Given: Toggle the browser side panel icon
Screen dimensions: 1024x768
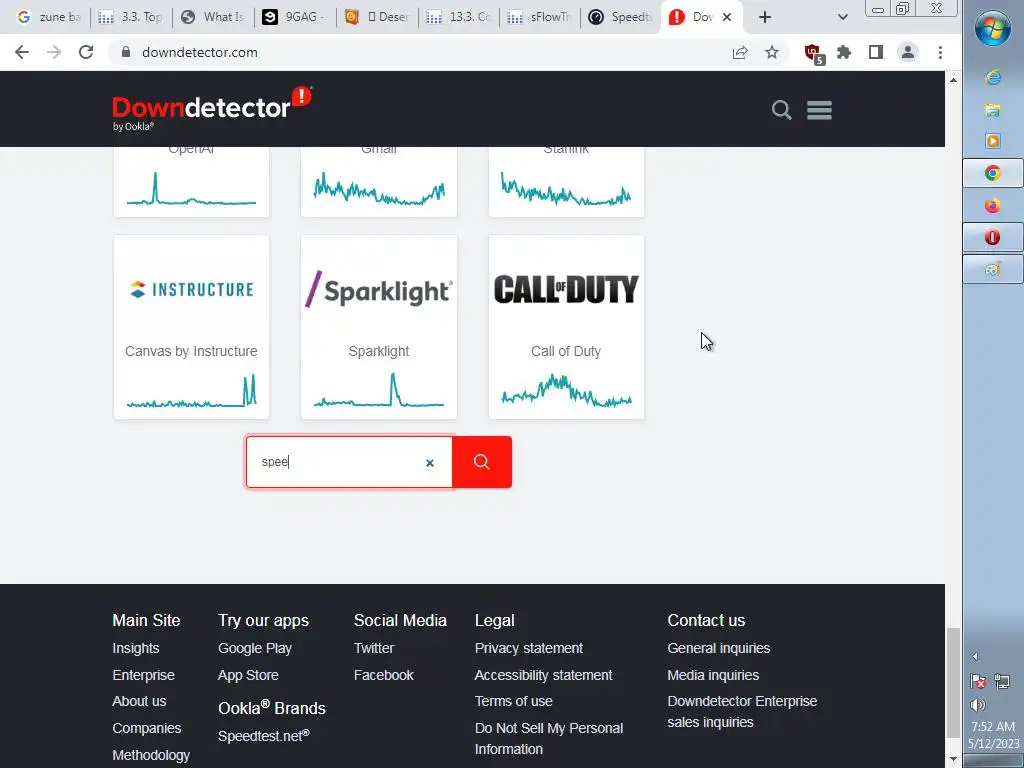Looking at the screenshot, I should coord(876,52).
